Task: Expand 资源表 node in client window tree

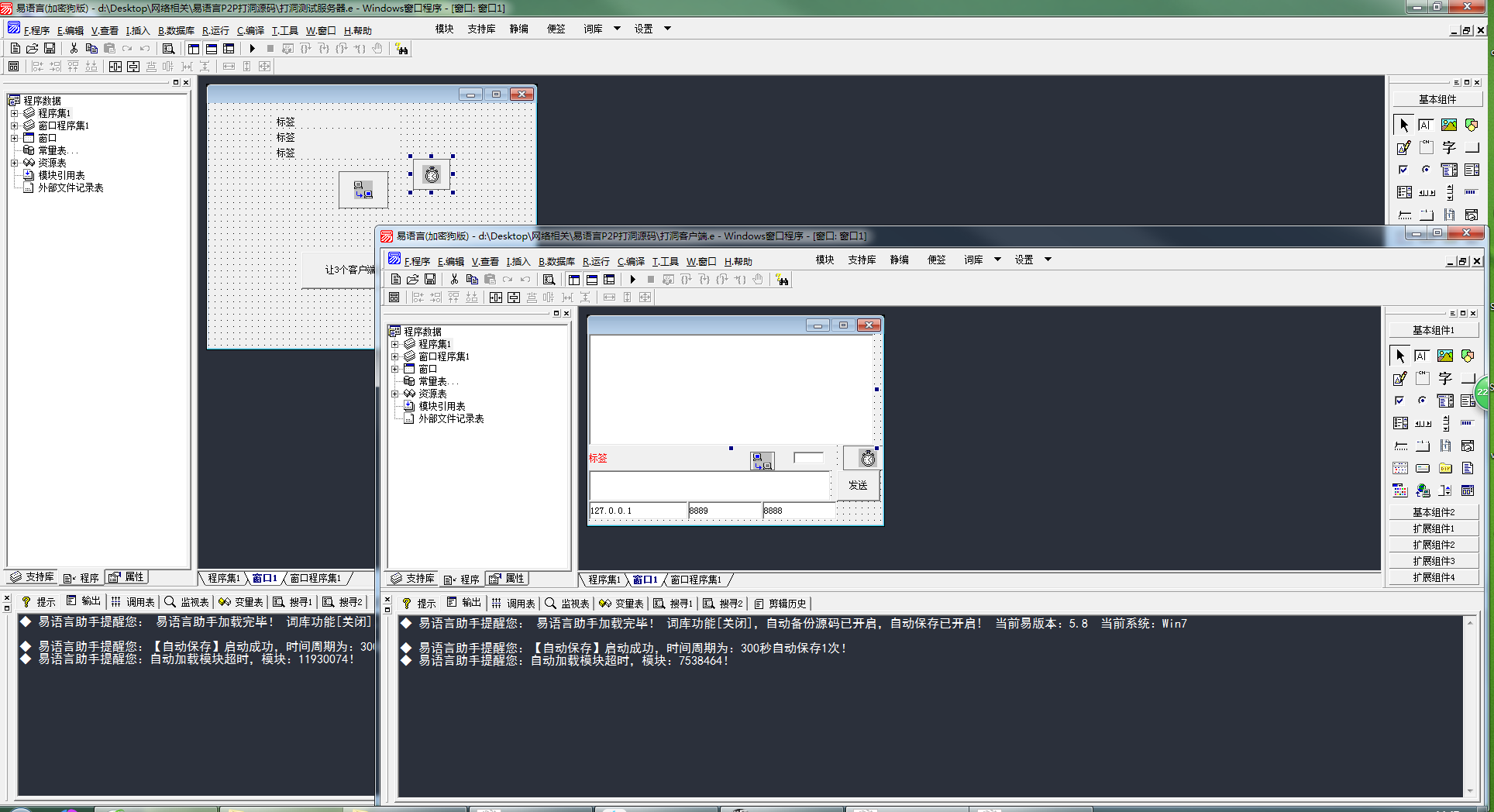Action: click(x=395, y=394)
